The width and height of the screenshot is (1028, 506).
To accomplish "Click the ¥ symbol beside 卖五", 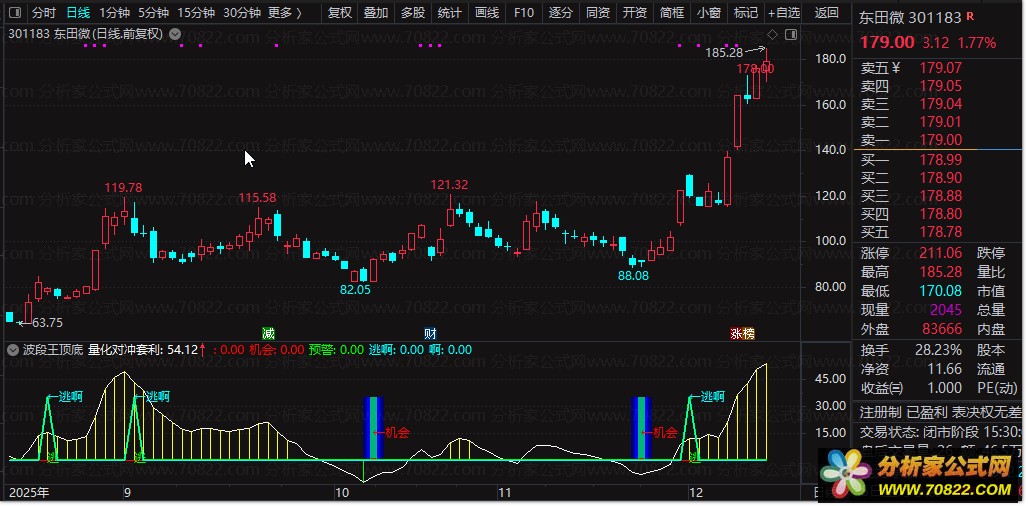I will (x=896, y=67).
